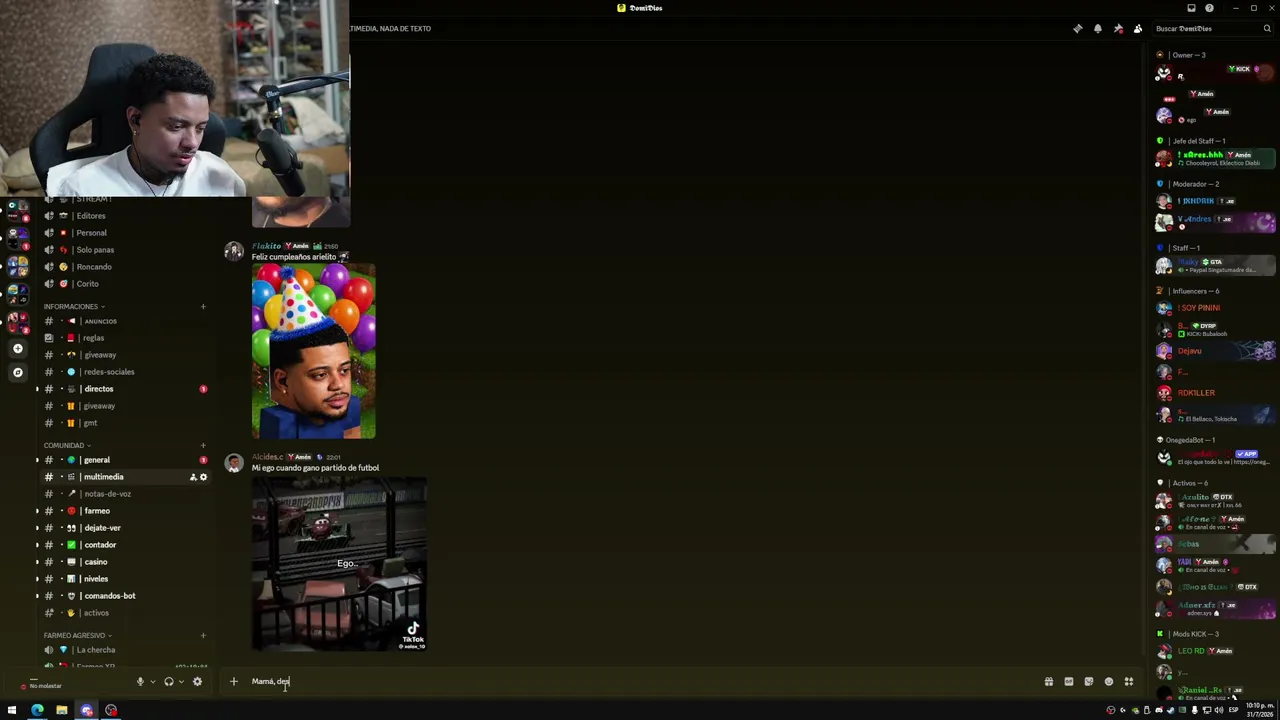Open the activos channel
This screenshot has height=720, width=1280.
[x=124, y=613]
